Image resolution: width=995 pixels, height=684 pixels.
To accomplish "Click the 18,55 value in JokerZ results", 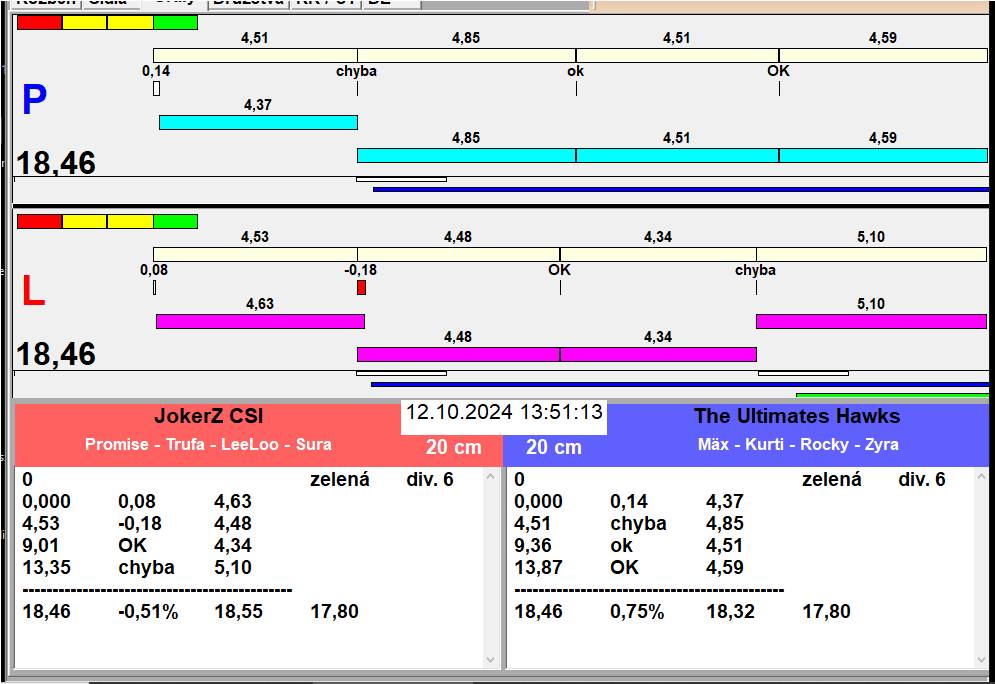I will [239, 612].
